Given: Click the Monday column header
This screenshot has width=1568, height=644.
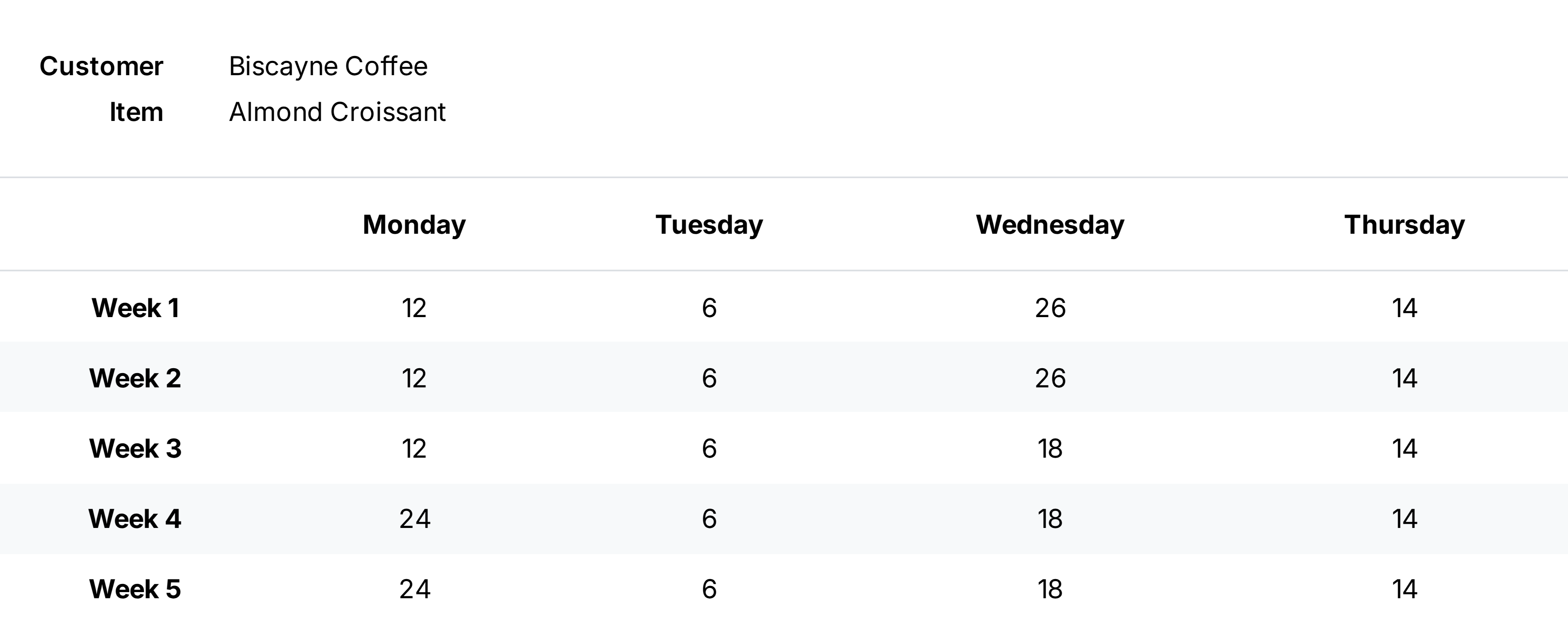Looking at the screenshot, I should [x=414, y=225].
